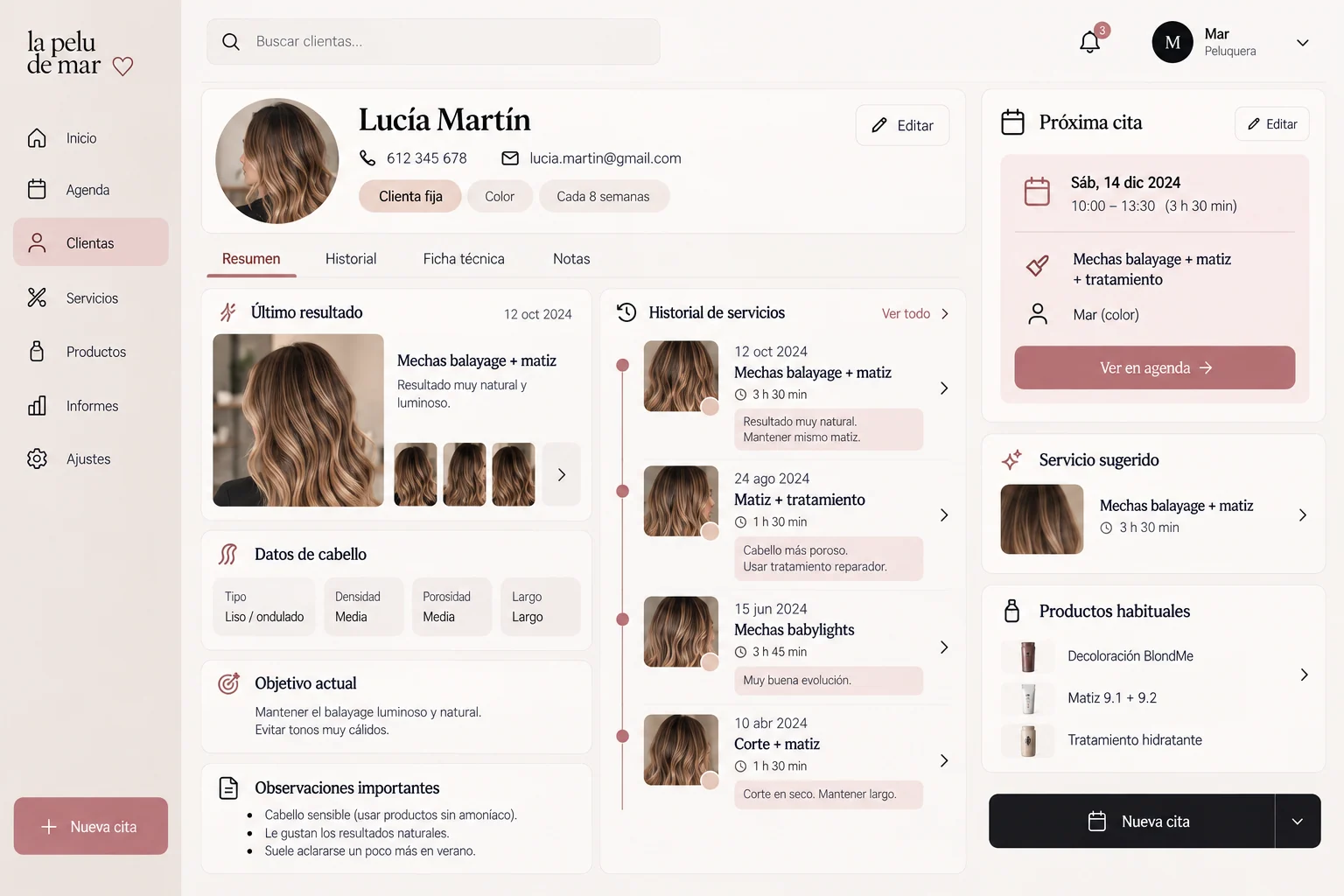This screenshot has width=1344, height=896.
Task: Click the house icon next to Inicio
Action: click(x=37, y=137)
